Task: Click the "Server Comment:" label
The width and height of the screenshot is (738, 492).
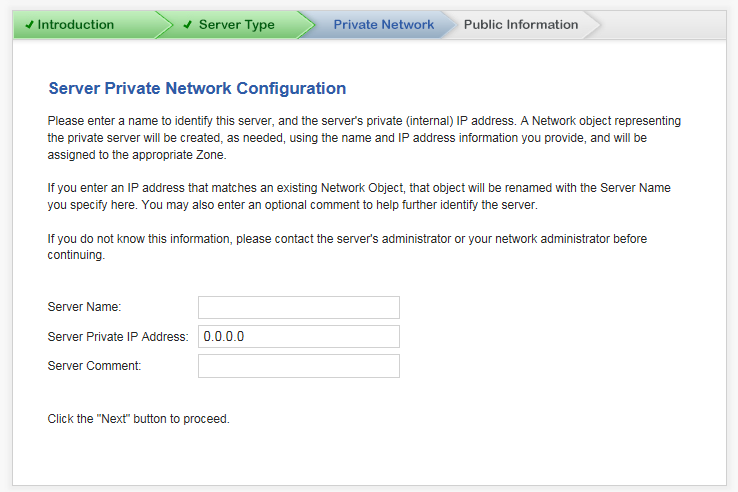Action: (x=94, y=366)
